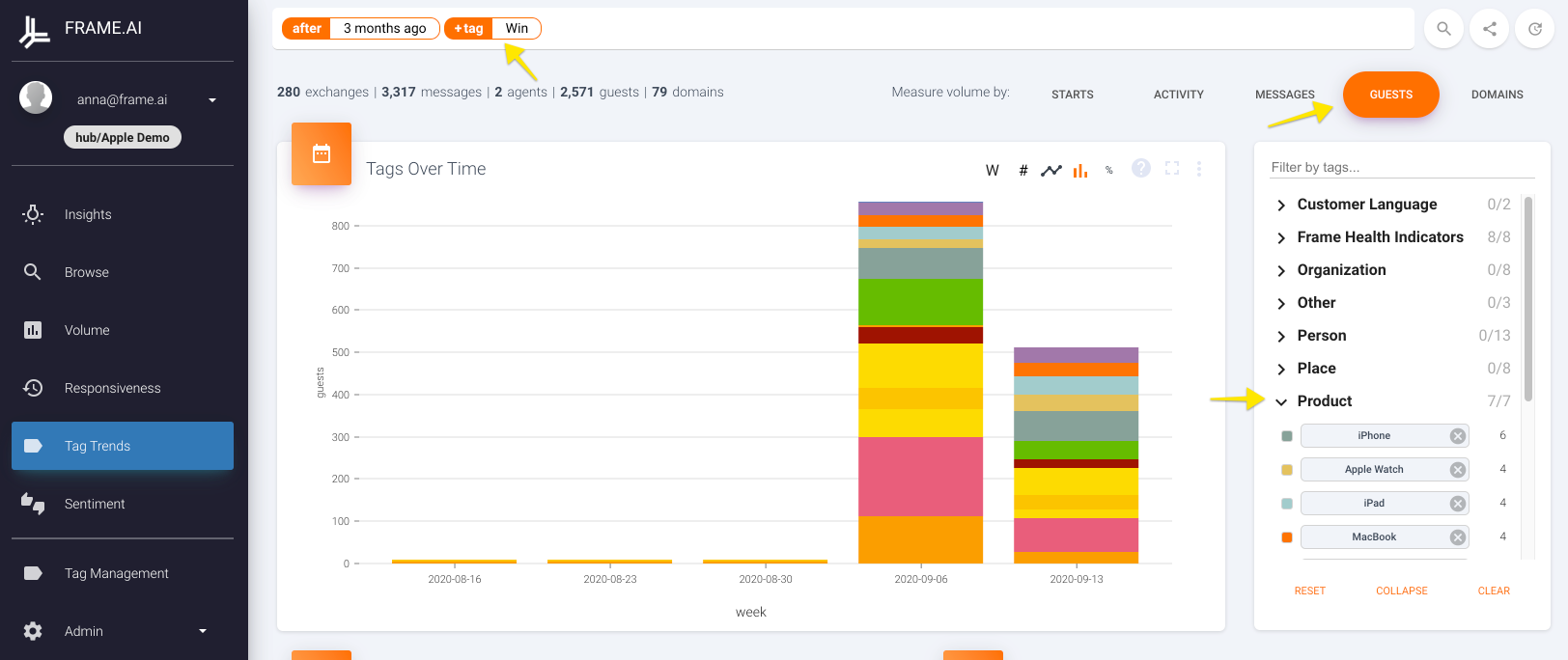
Task: Remove the iPhone tag filter
Action: click(x=1458, y=436)
